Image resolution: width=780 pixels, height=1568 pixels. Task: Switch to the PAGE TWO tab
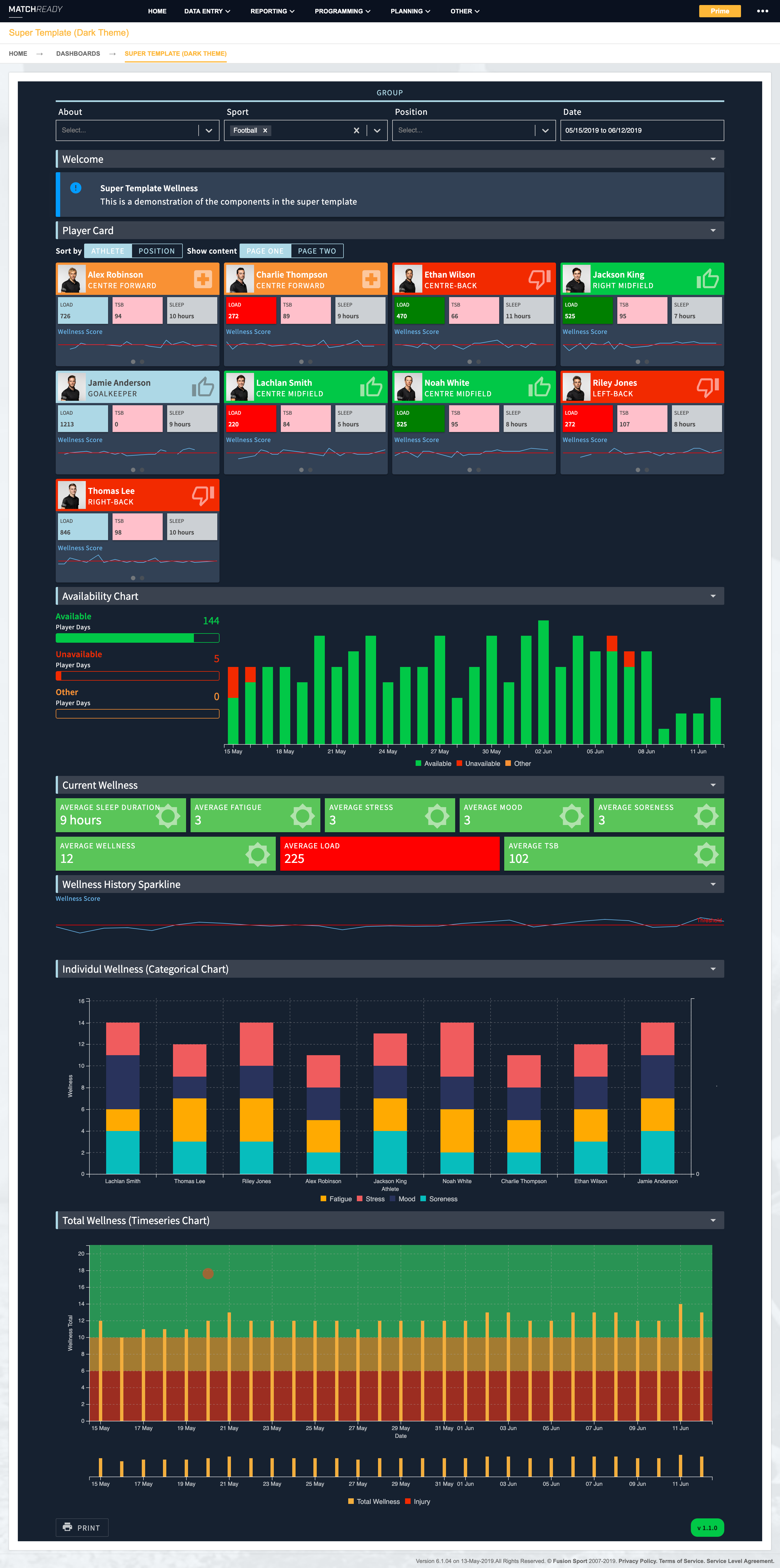coord(317,250)
